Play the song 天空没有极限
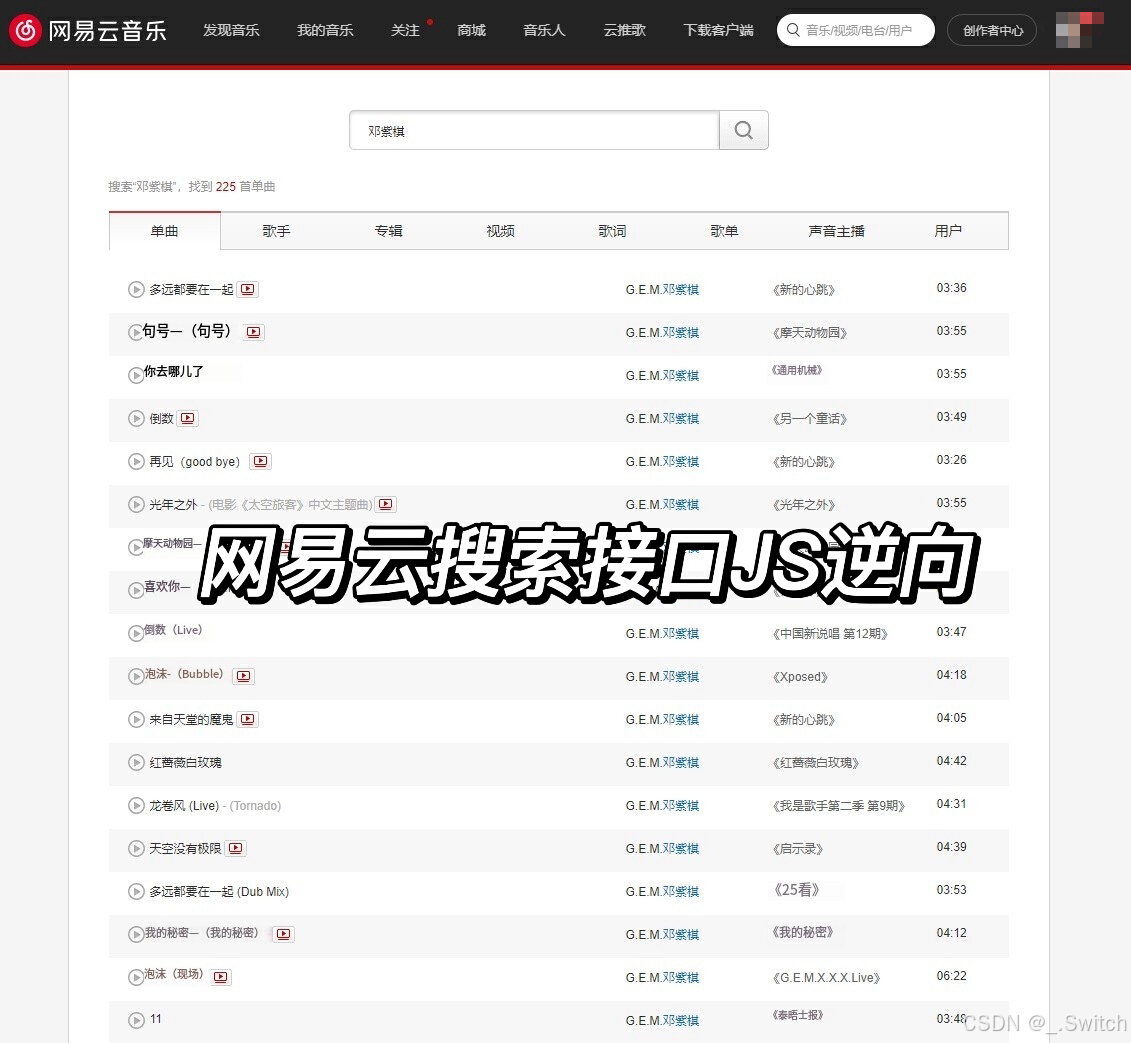1131x1043 pixels. [x=136, y=848]
